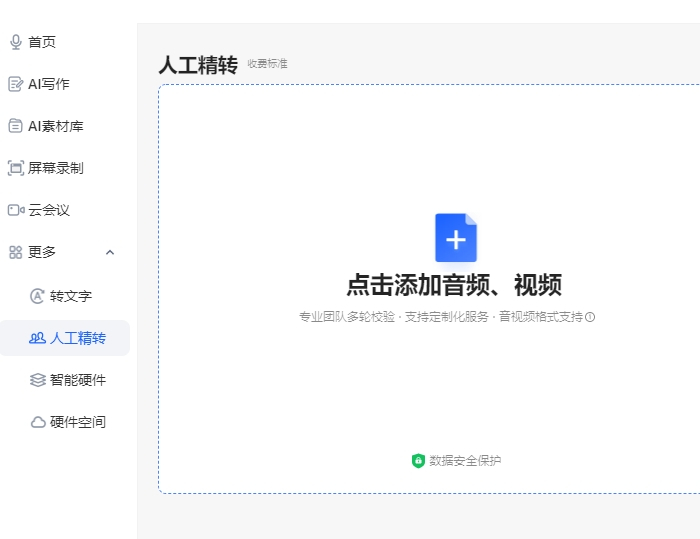Click the 智能硬件 stacked layers icon
Viewport: 700px width, 539px height.
pyautogui.click(x=38, y=380)
